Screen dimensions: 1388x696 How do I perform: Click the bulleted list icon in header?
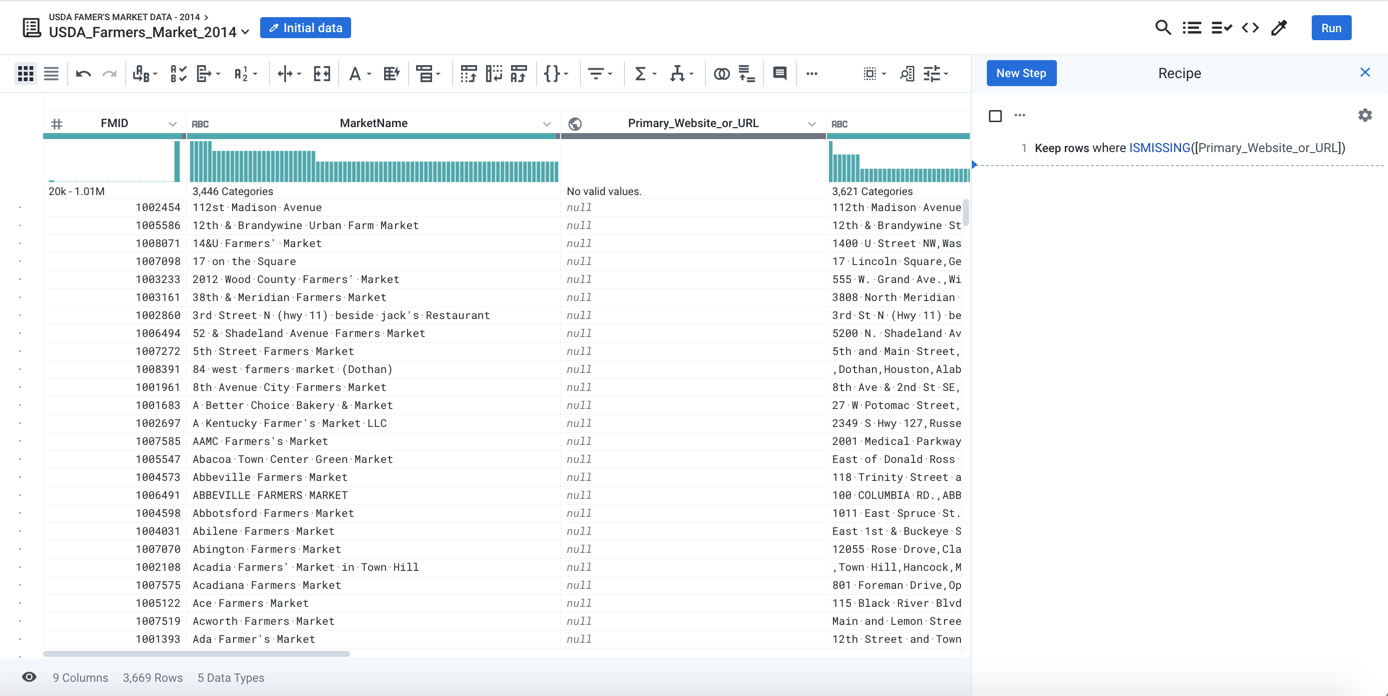1191,28
